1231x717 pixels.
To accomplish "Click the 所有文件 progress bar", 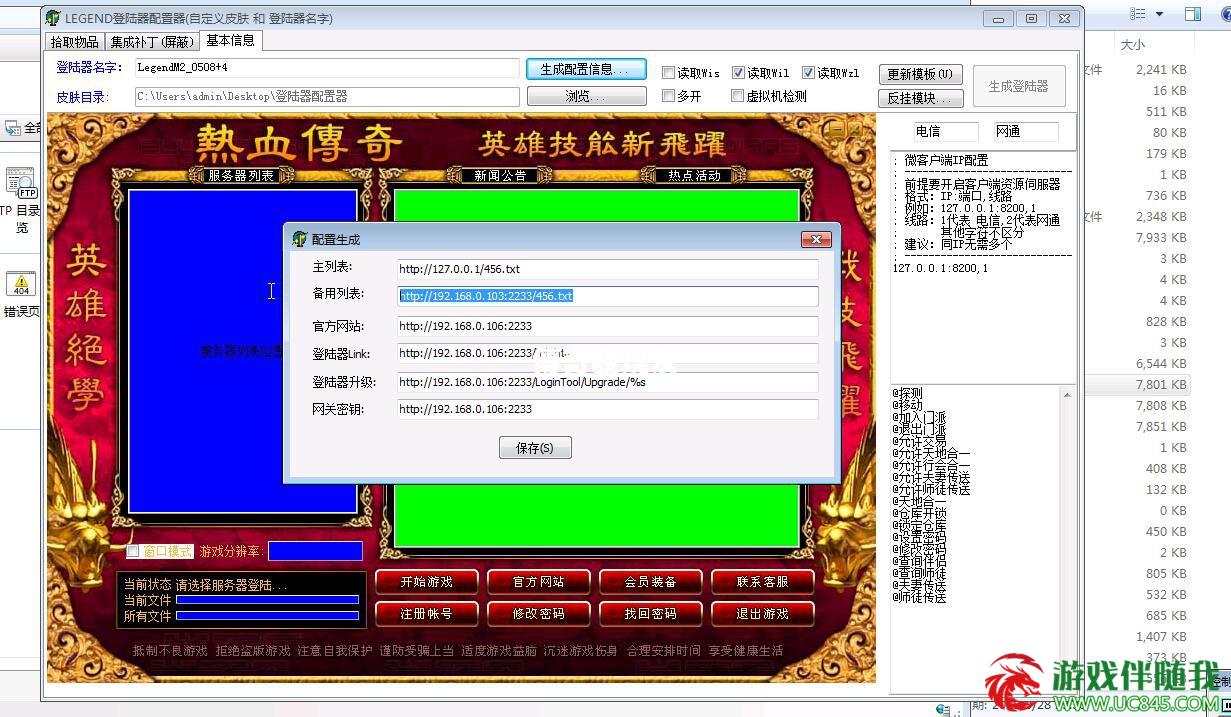I will pyautogui.click(x=267, y=616).
